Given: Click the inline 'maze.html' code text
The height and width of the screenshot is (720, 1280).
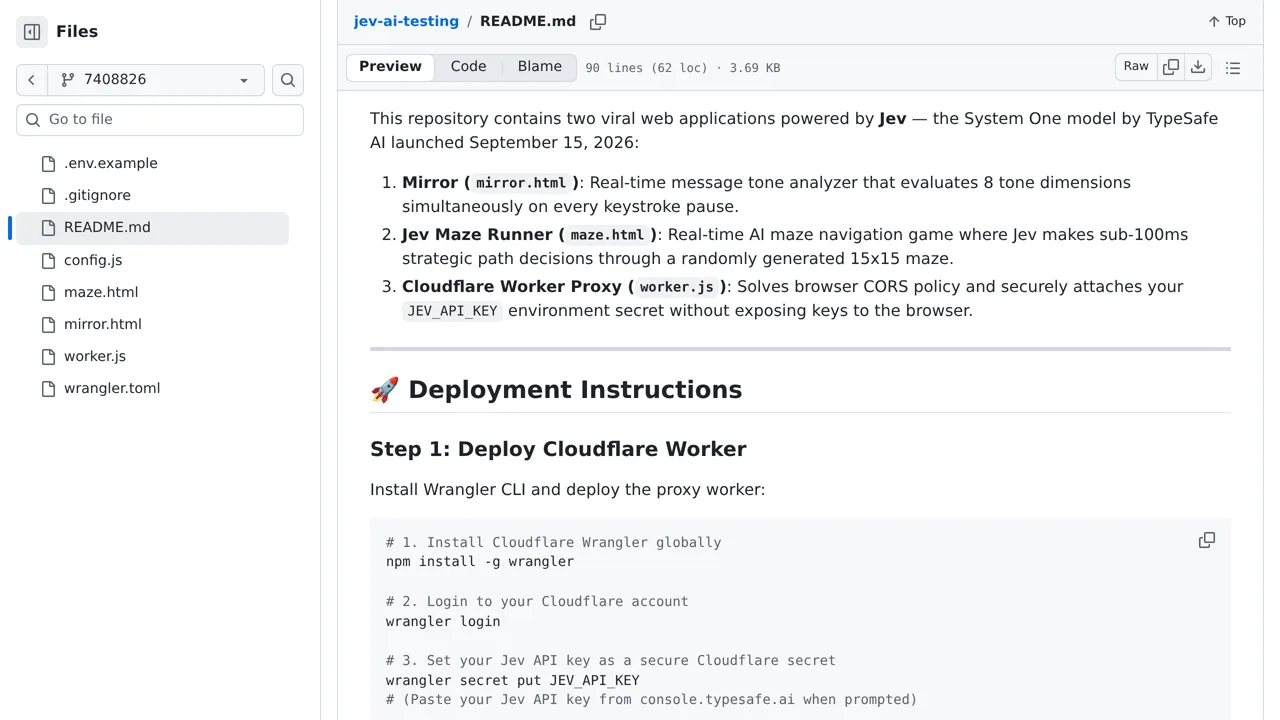Looking at the screenshot, I should pos(607,235).
